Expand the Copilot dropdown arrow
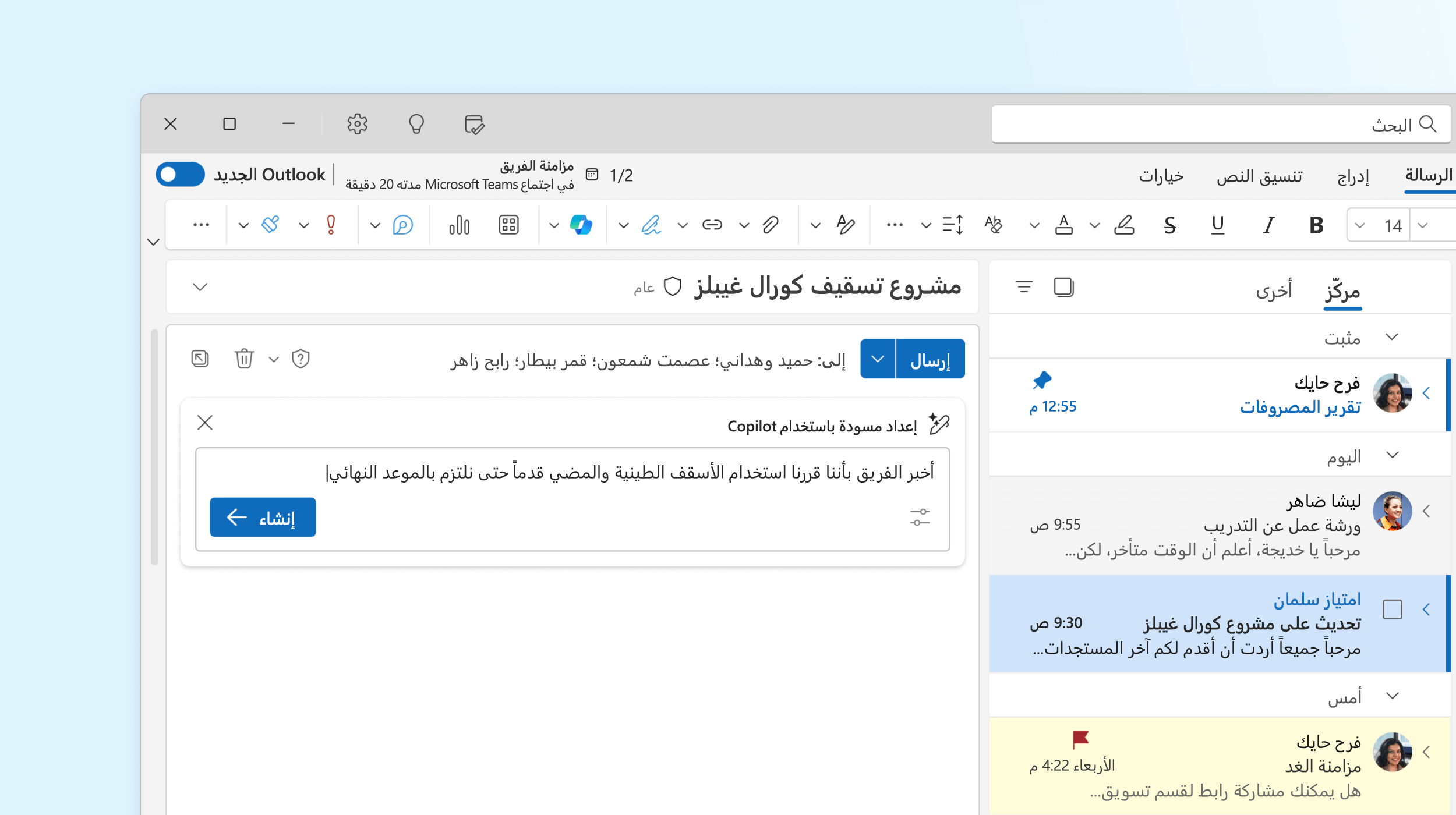The height and width of the screenshot is (815, 1456). (554, 225)
